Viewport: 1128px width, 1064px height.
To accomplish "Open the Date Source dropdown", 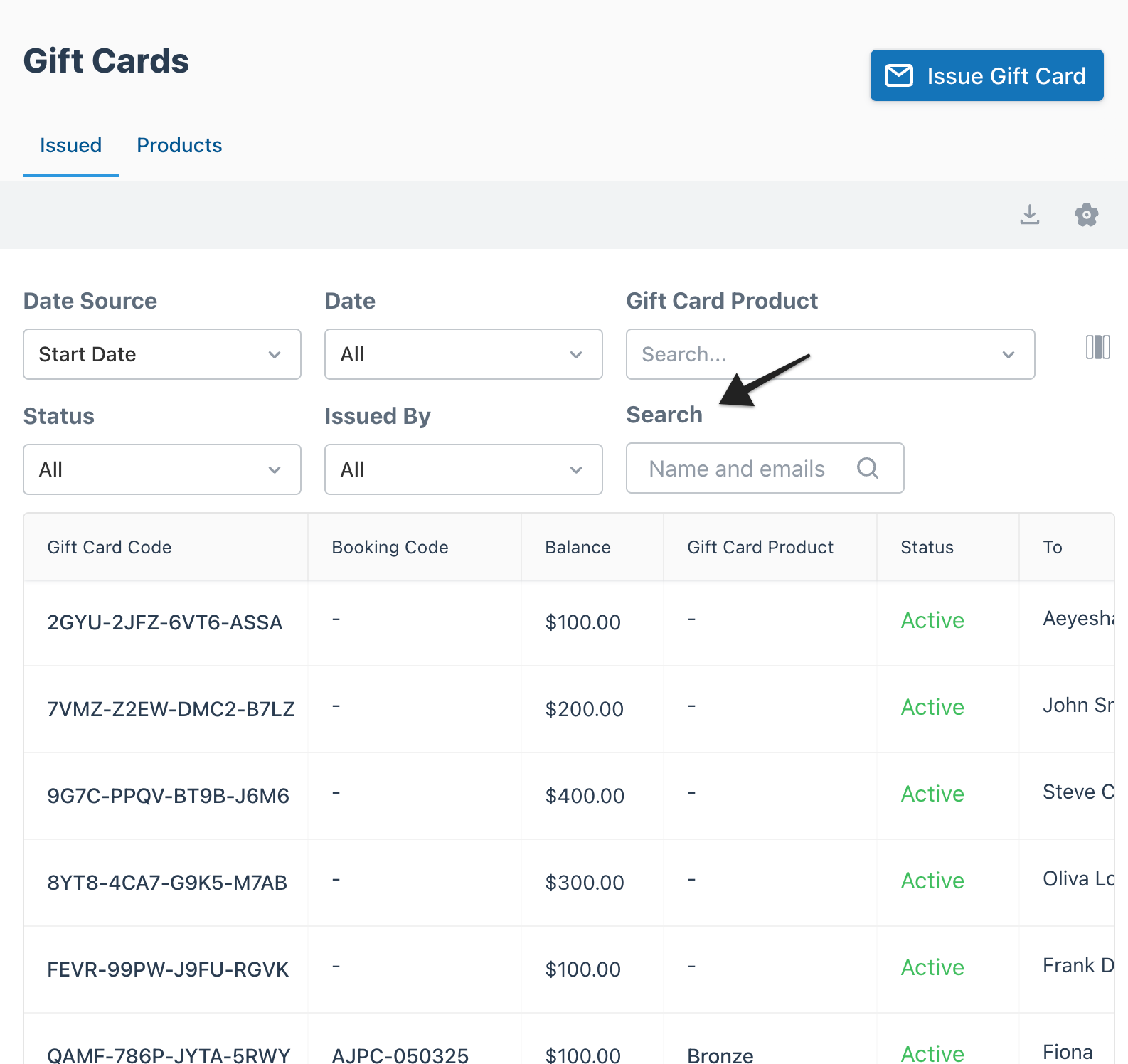I will click(x=162, y=354).
